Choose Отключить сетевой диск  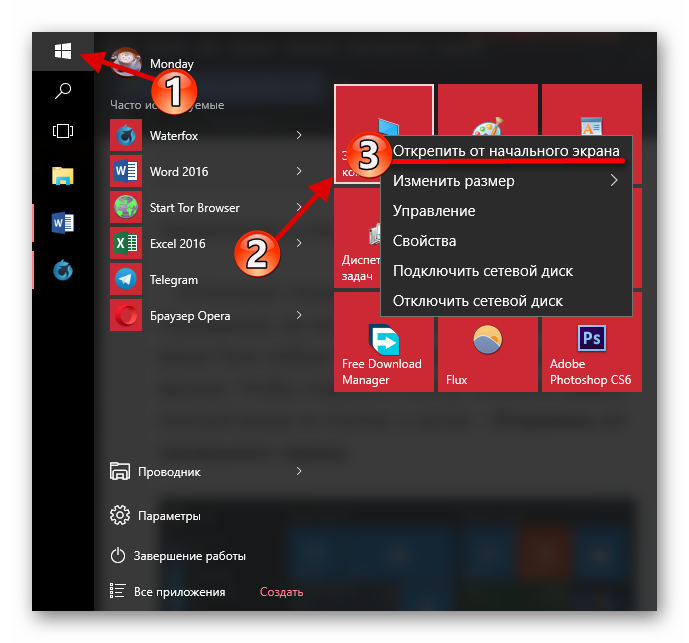pos(506,301)
